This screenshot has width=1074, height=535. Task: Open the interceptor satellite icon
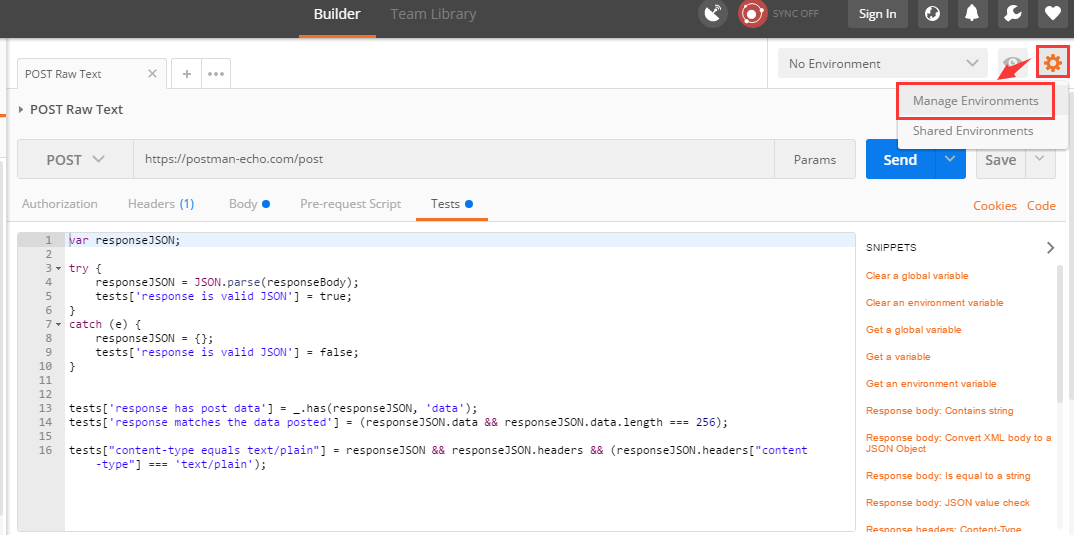click(713, 14)
